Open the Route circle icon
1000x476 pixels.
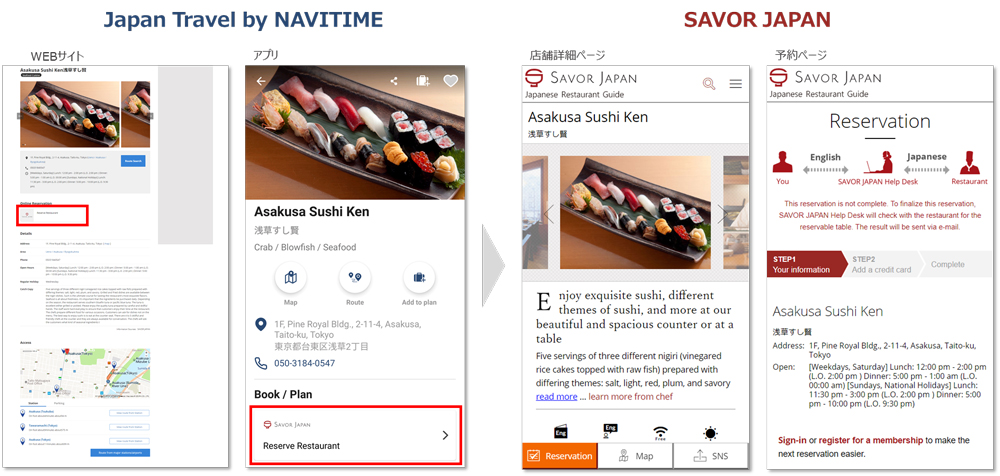(x=355, y=278)
